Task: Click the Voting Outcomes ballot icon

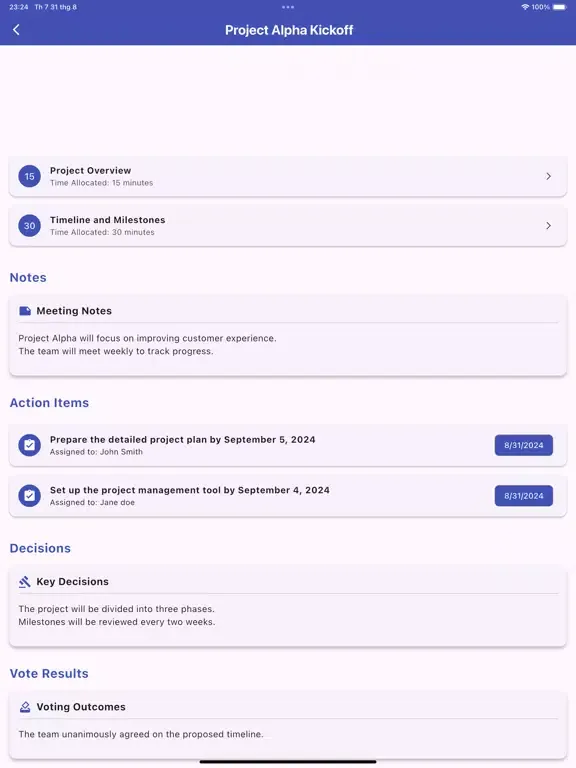Action: (25, 707)
